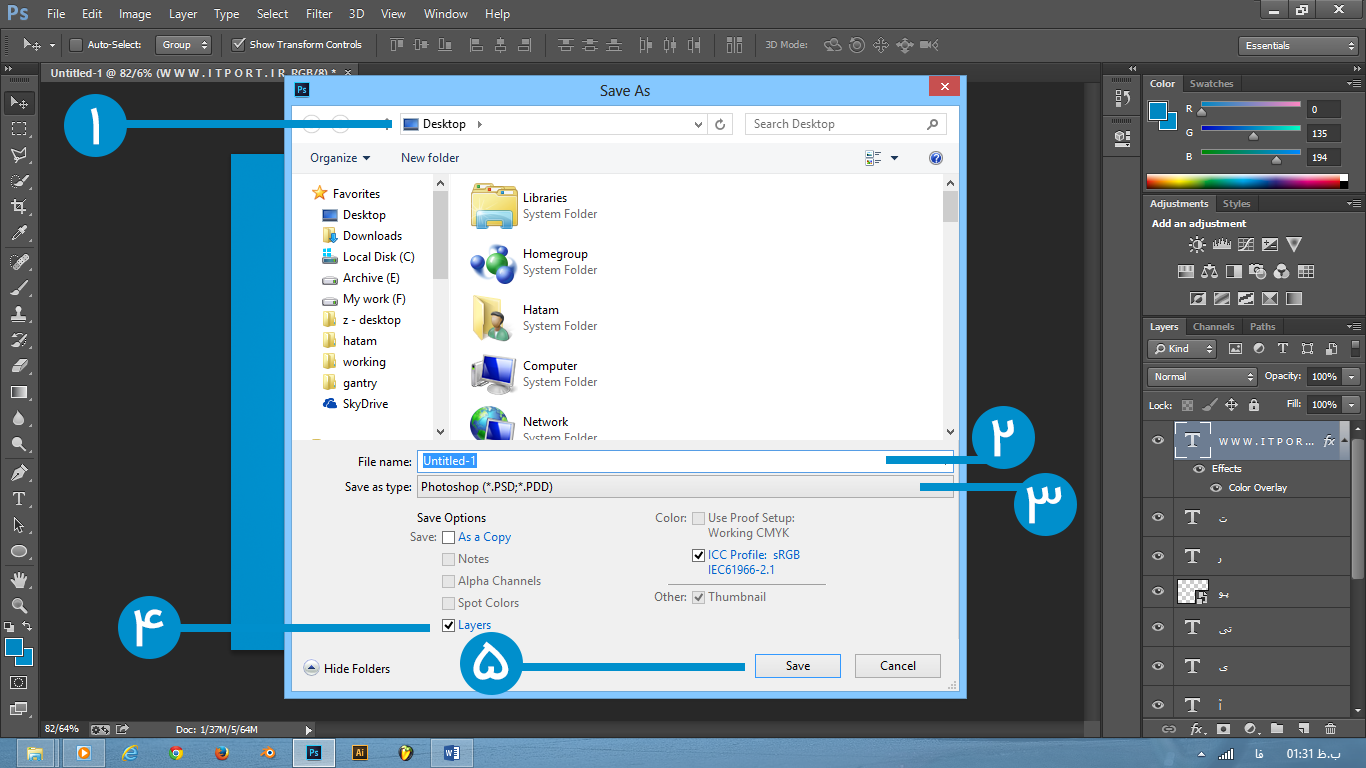Add a Photo Filter adjustment
1366x768 pixels.
(1258, 271)
